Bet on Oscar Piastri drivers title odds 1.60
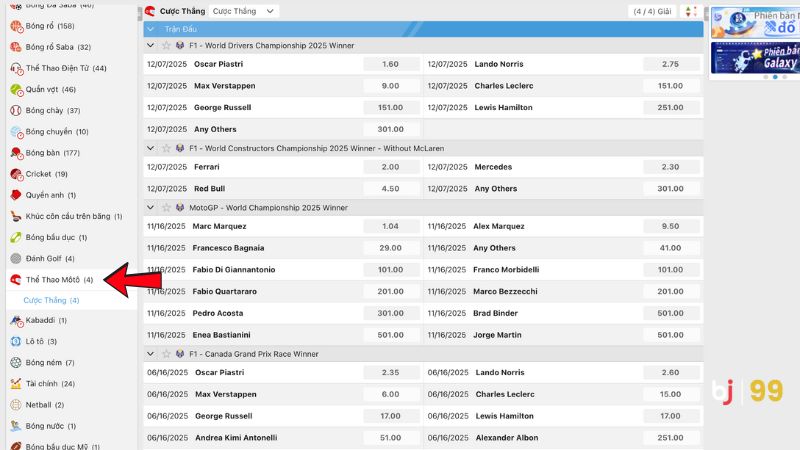The height and width of the screenshot is (450, 800). point(391,64)
